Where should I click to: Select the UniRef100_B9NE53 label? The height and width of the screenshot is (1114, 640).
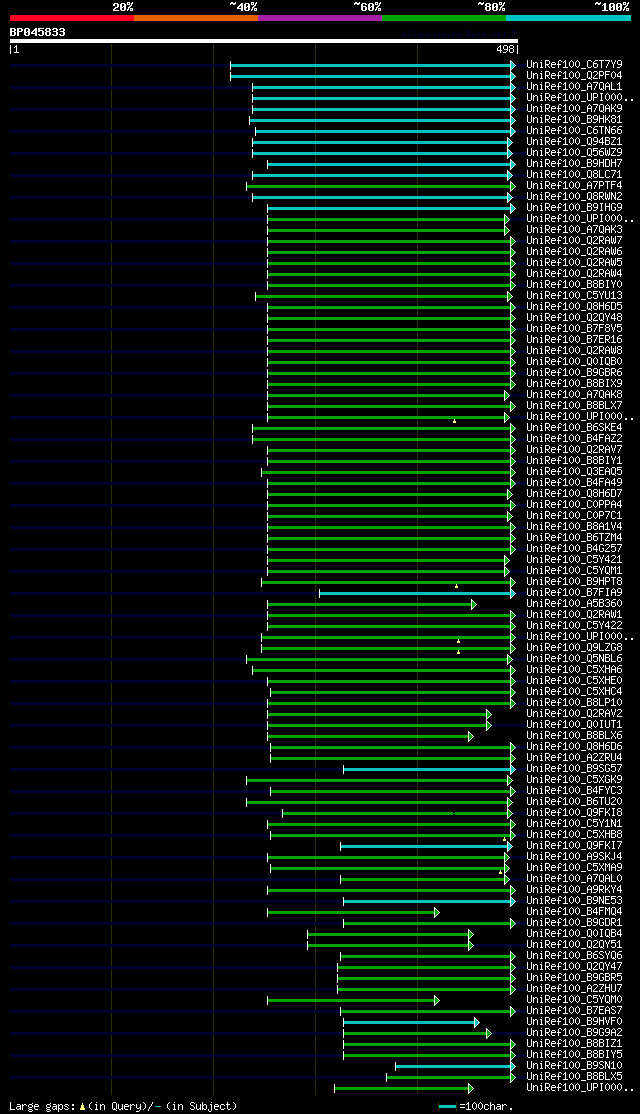tap(575, 901)
